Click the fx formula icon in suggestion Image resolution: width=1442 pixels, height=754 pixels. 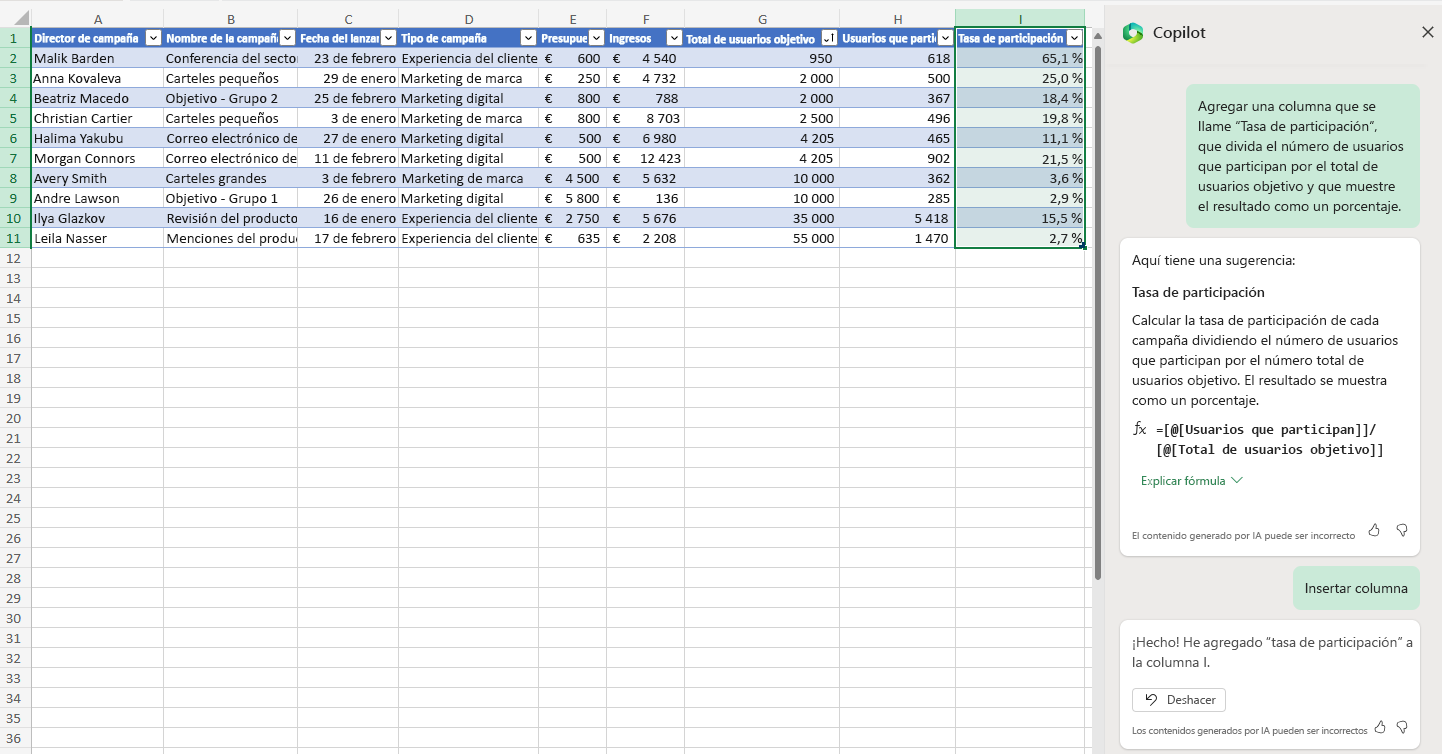pyautogui.click(x=1139, y=429)
